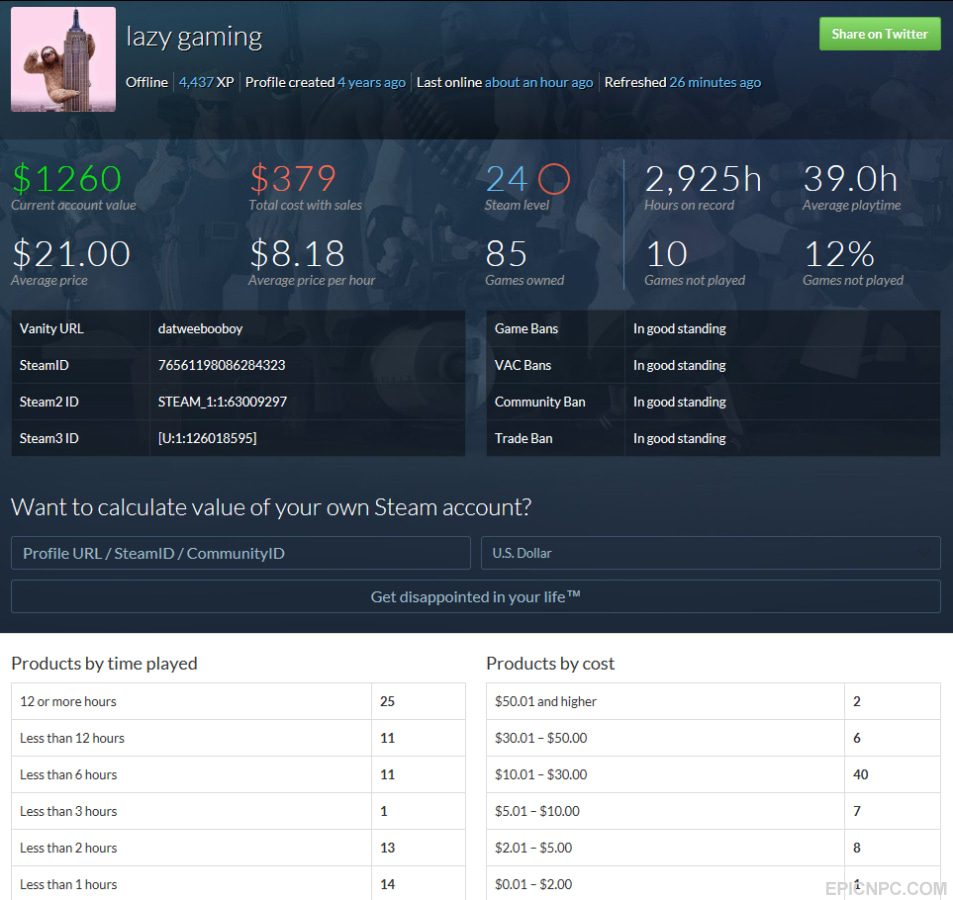Click the VAC Bans status row
Image resolution: width=953 pixels, height=900 pixels.
pos(714,365)
